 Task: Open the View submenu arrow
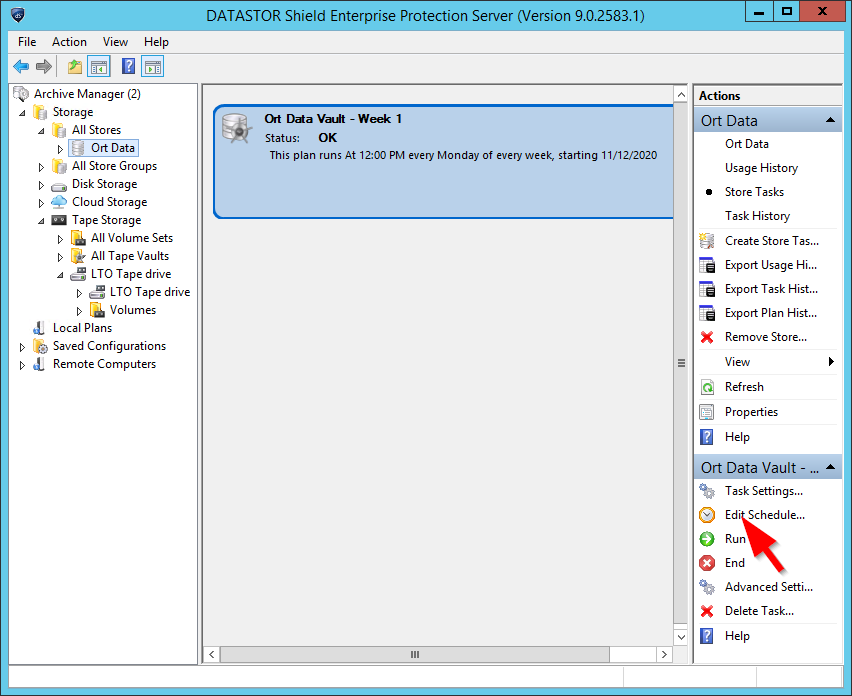(831, 362)
